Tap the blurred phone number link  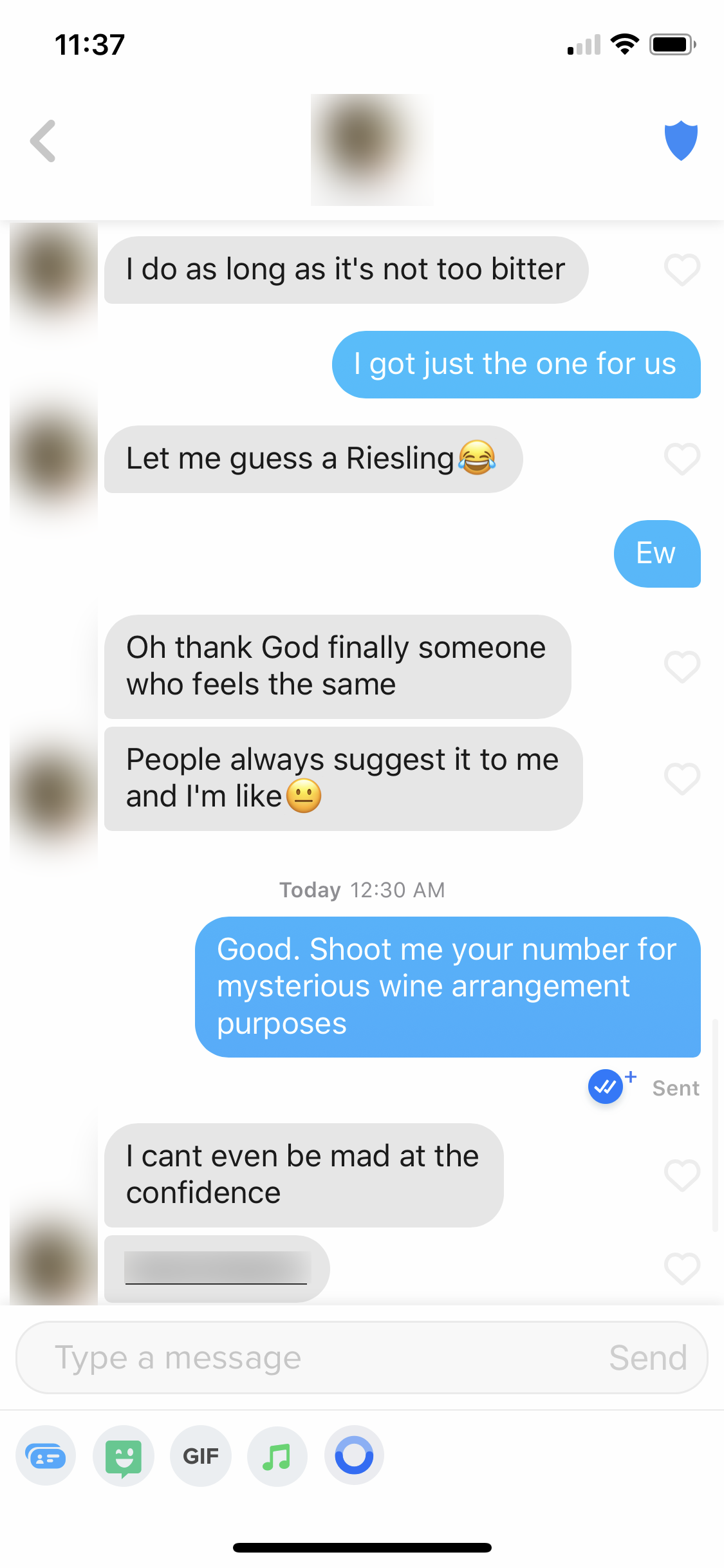click(217, 1268)
